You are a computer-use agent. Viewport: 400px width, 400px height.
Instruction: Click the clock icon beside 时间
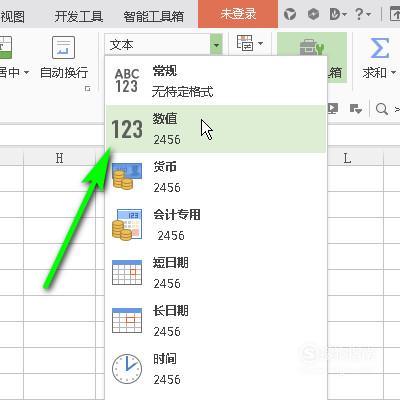pyautogui.click(x=127, y=369)
